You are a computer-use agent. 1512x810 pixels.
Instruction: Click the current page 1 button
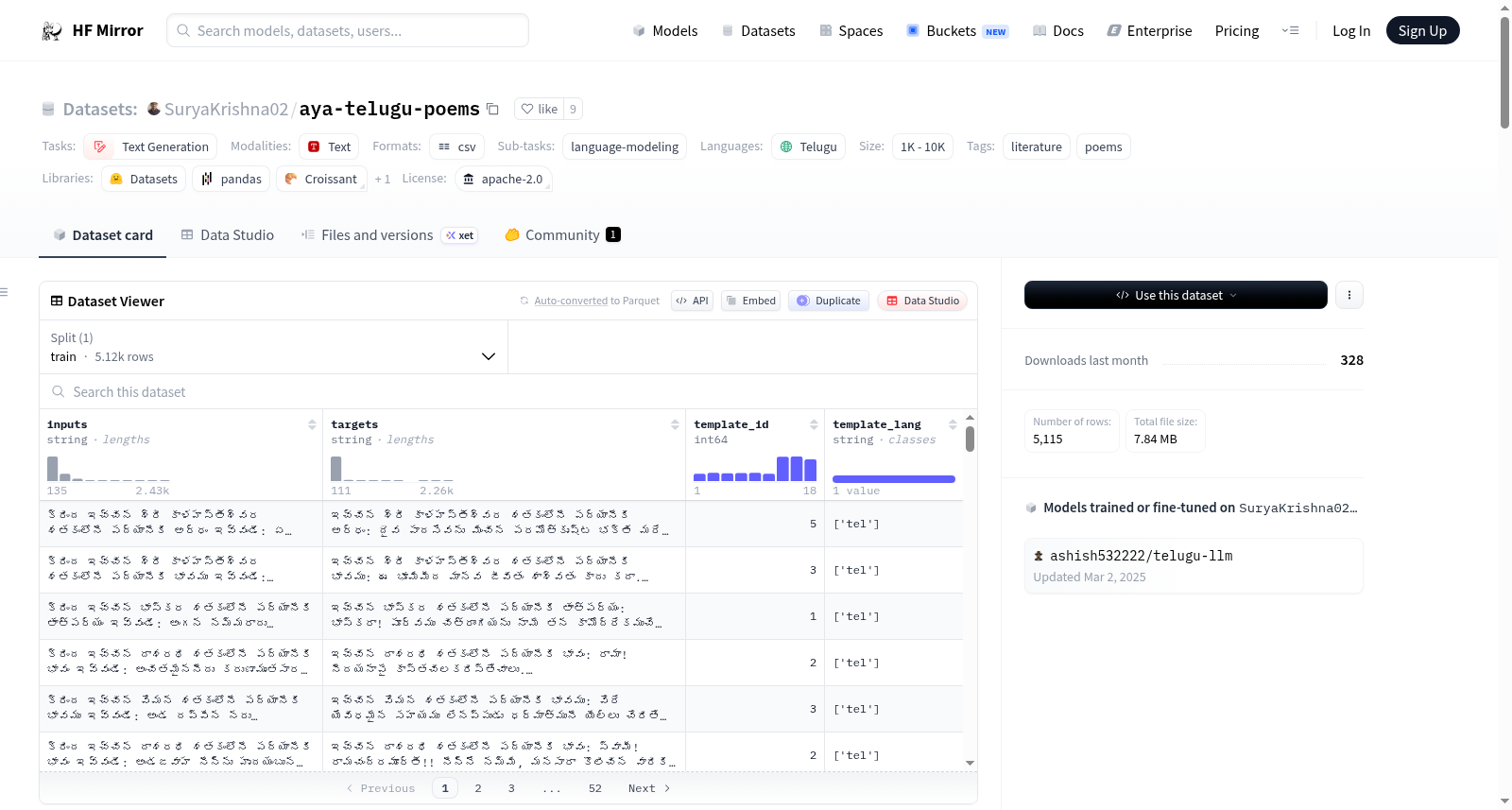[445, 788]
